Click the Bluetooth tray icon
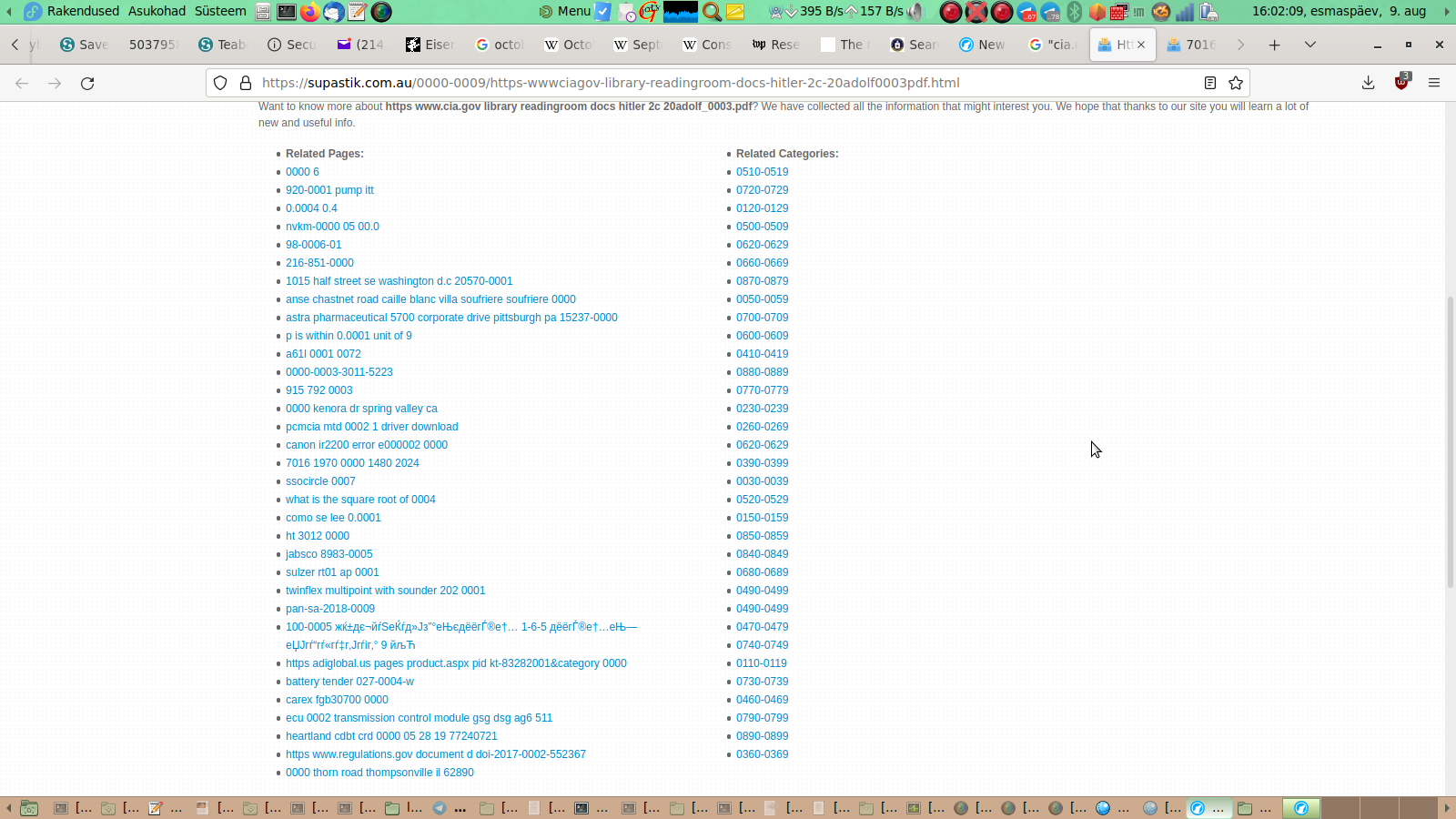The image size is (1456, 819). 1075,12
